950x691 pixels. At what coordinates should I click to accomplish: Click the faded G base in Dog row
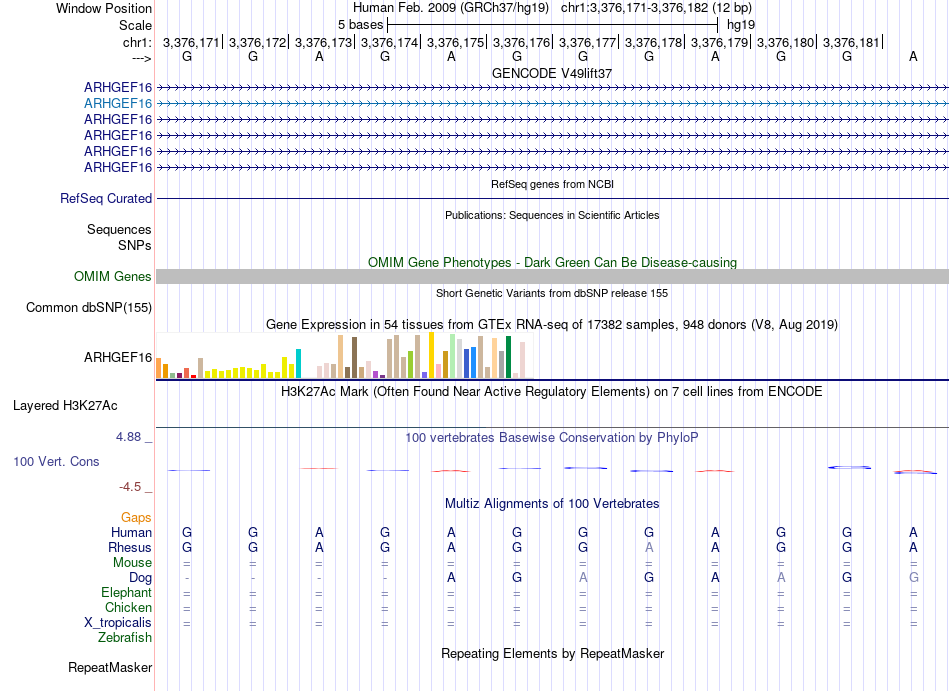point(913,578)
